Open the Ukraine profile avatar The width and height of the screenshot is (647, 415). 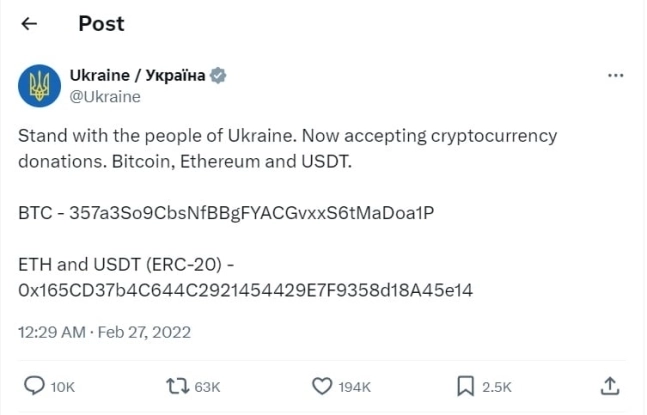[x=39, y=85]
